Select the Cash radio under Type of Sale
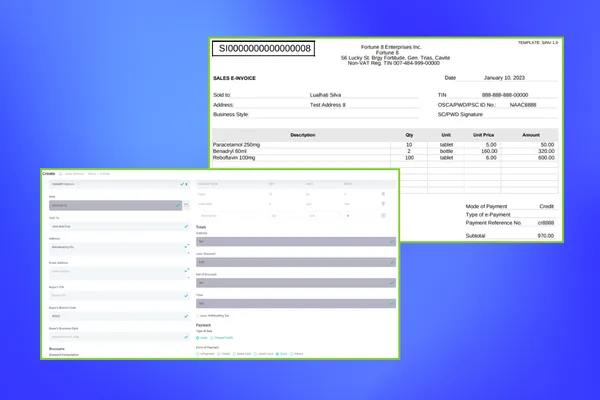 pos(198,338)
